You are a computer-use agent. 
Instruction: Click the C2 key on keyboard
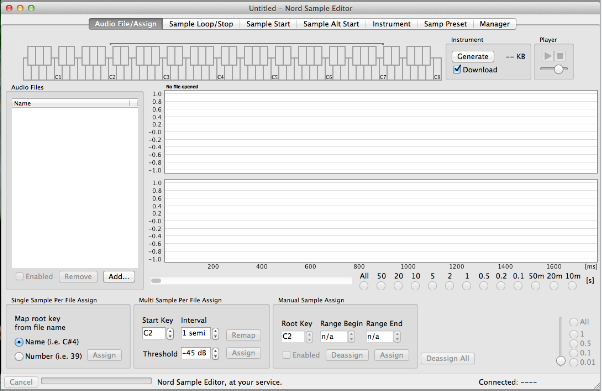coord(112,72)
